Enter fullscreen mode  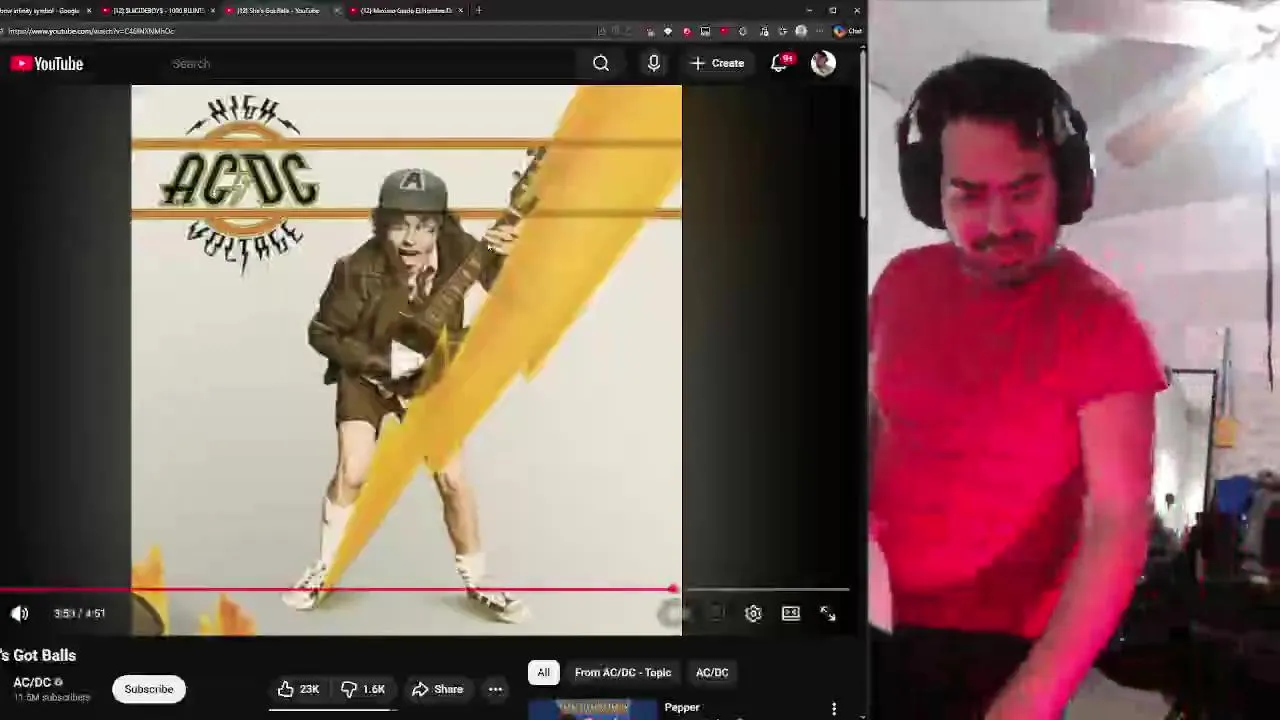point(828,613)
